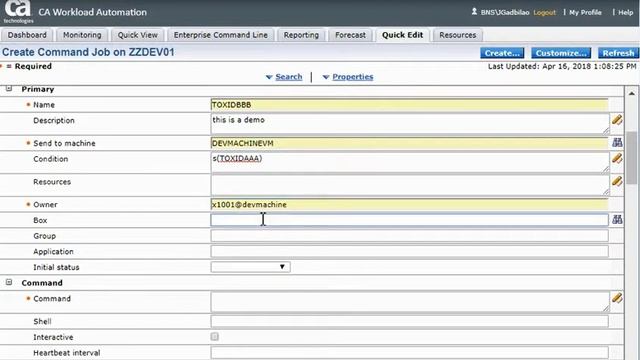Open the Resources tab
Image resolution: width=640 pixels, height=360 pixels.
pos(458,35)
